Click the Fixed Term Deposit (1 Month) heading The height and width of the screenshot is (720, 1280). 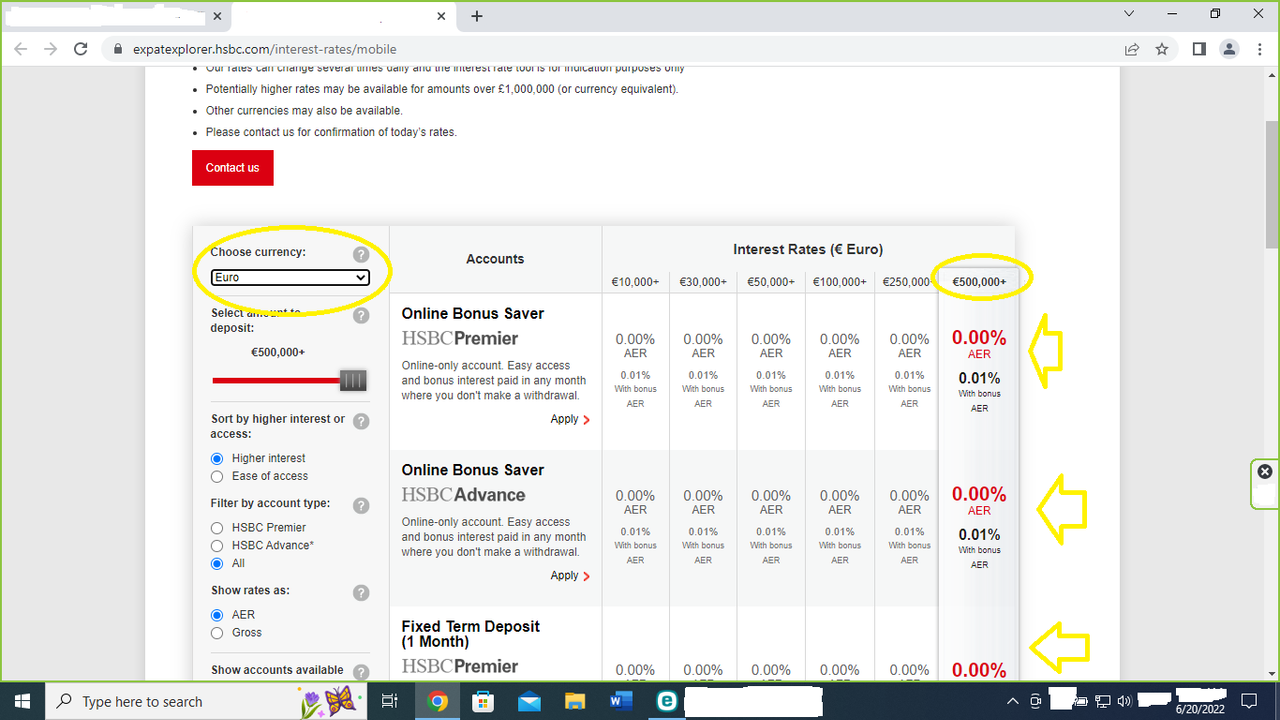(470, 634)
